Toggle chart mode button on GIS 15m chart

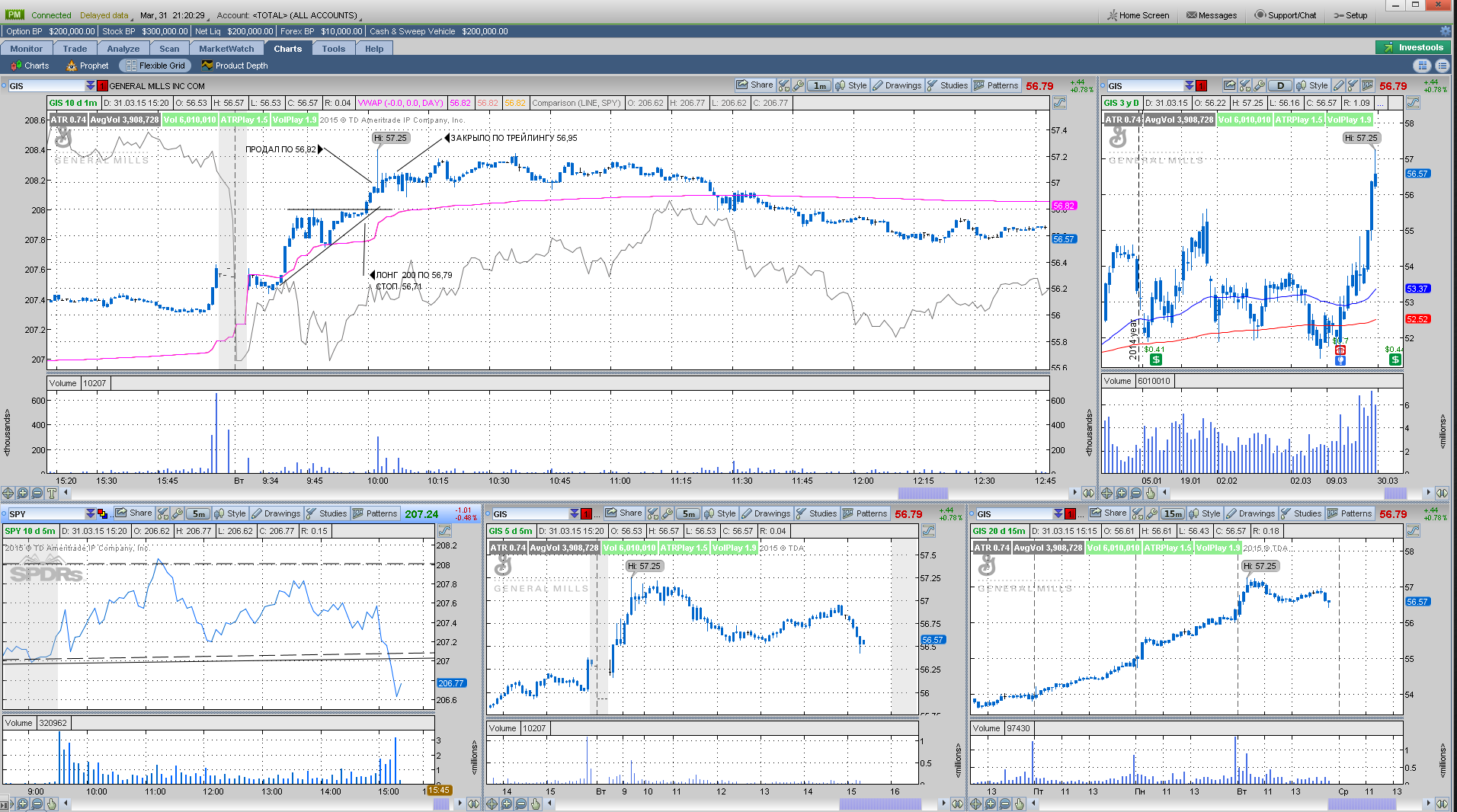tap(1414, 531)
